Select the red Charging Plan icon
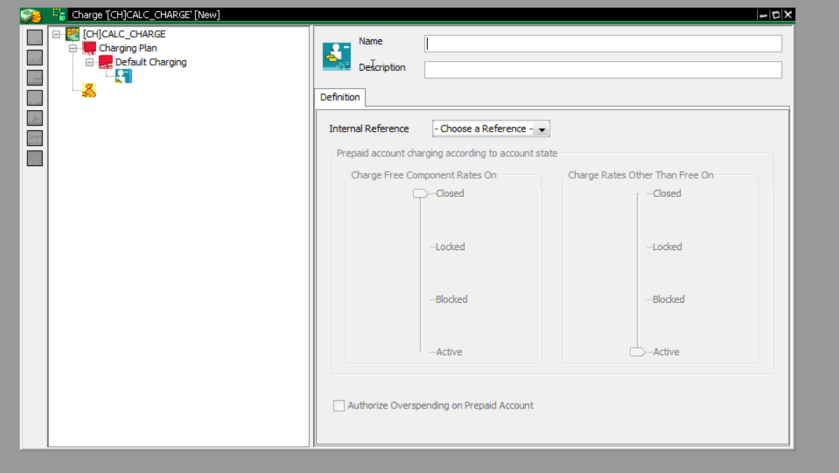 (x=89, y=48)
